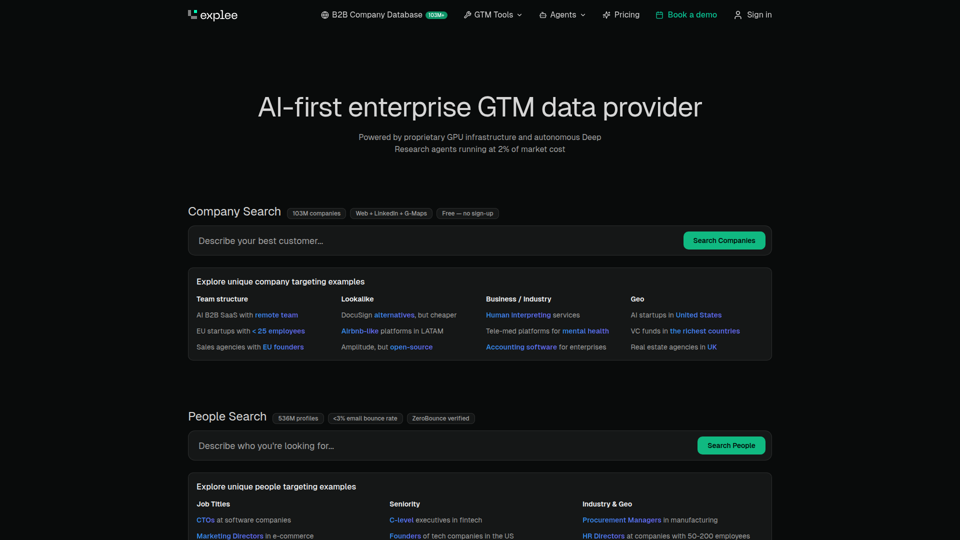Open the GTM Tools menu
The image size is (960, 540).
click(x=493, y=15)
